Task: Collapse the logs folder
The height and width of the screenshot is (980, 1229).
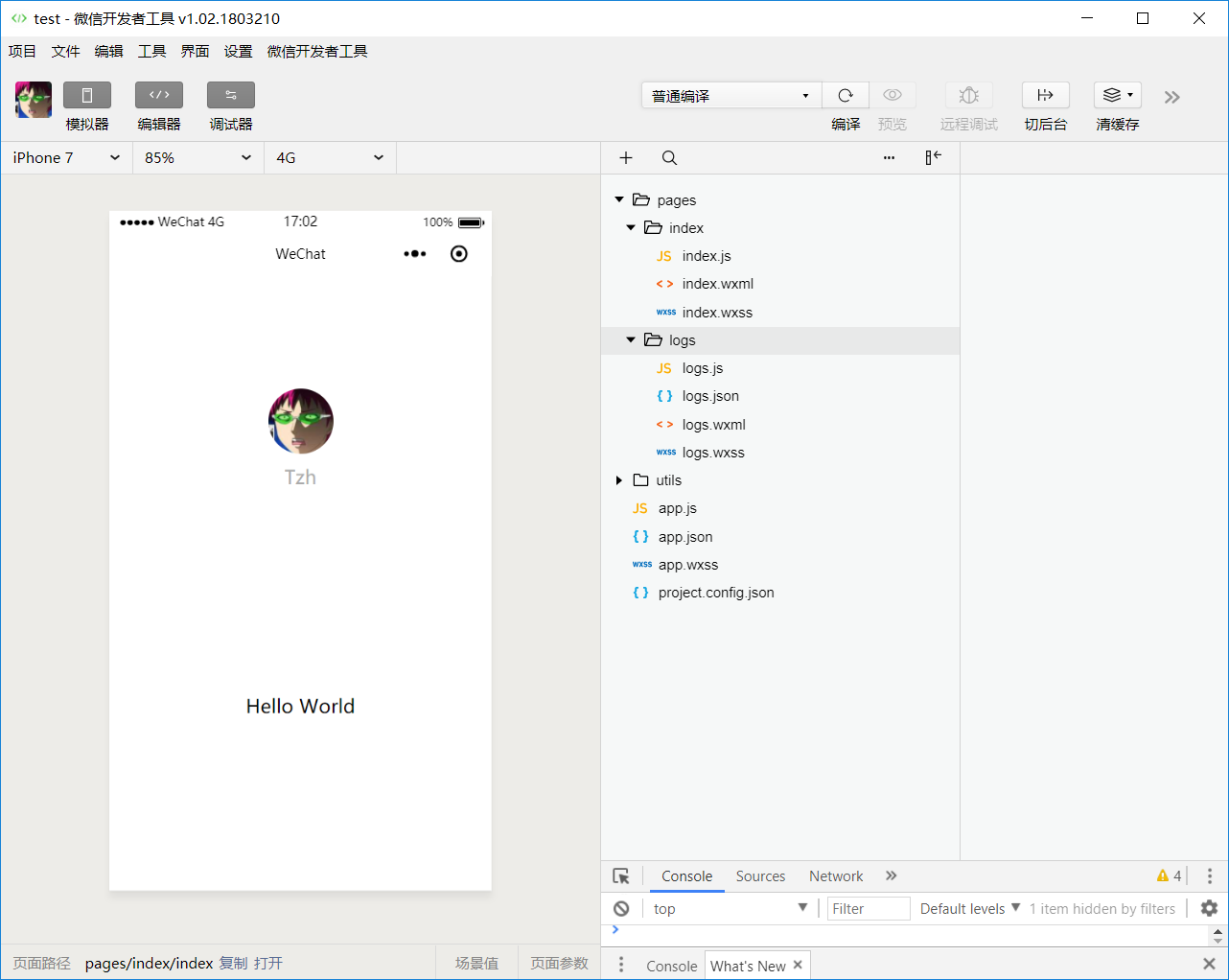Action: tap(631, 340)
